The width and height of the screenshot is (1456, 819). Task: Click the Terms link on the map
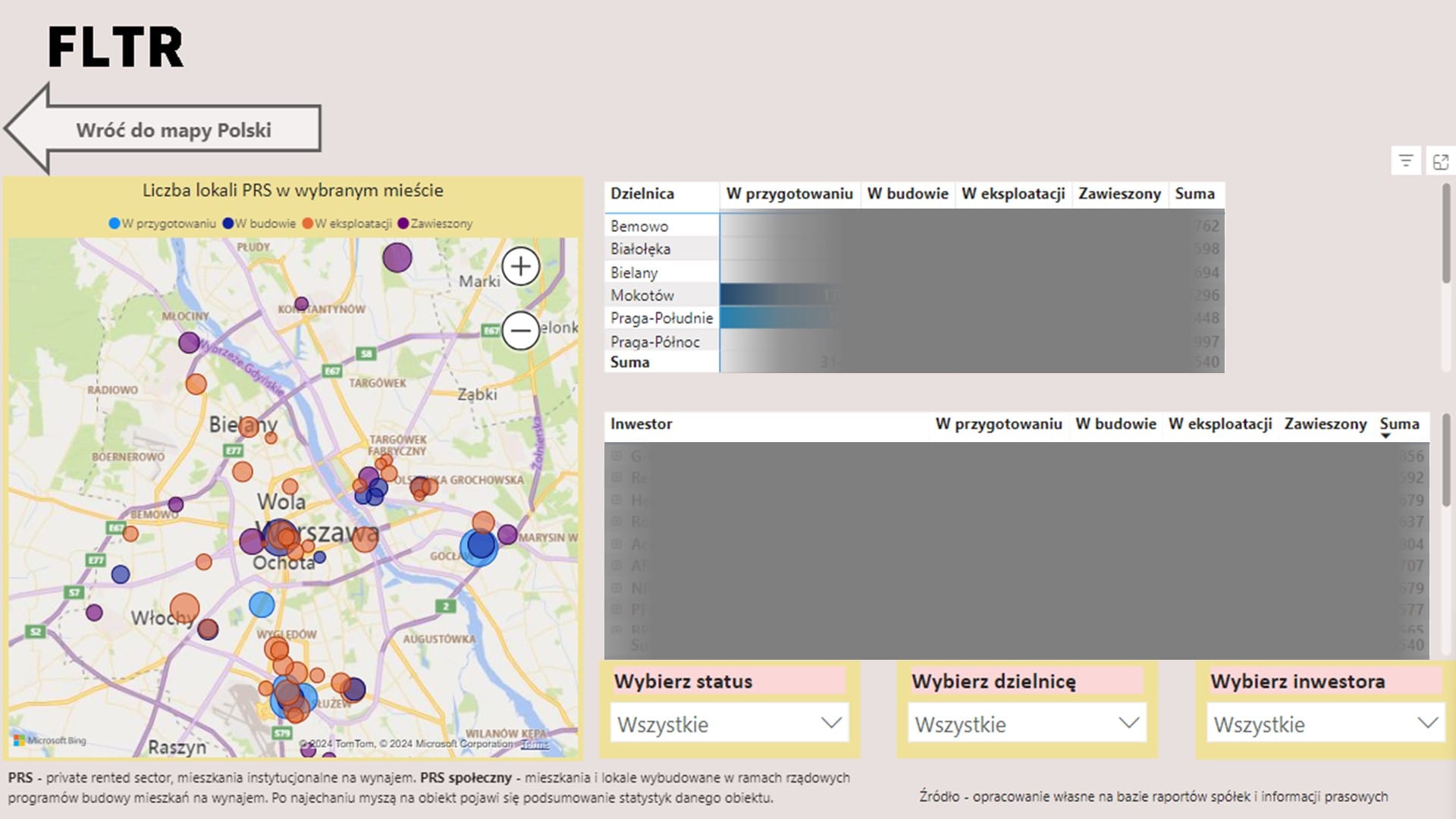click(x=535, y=744)
